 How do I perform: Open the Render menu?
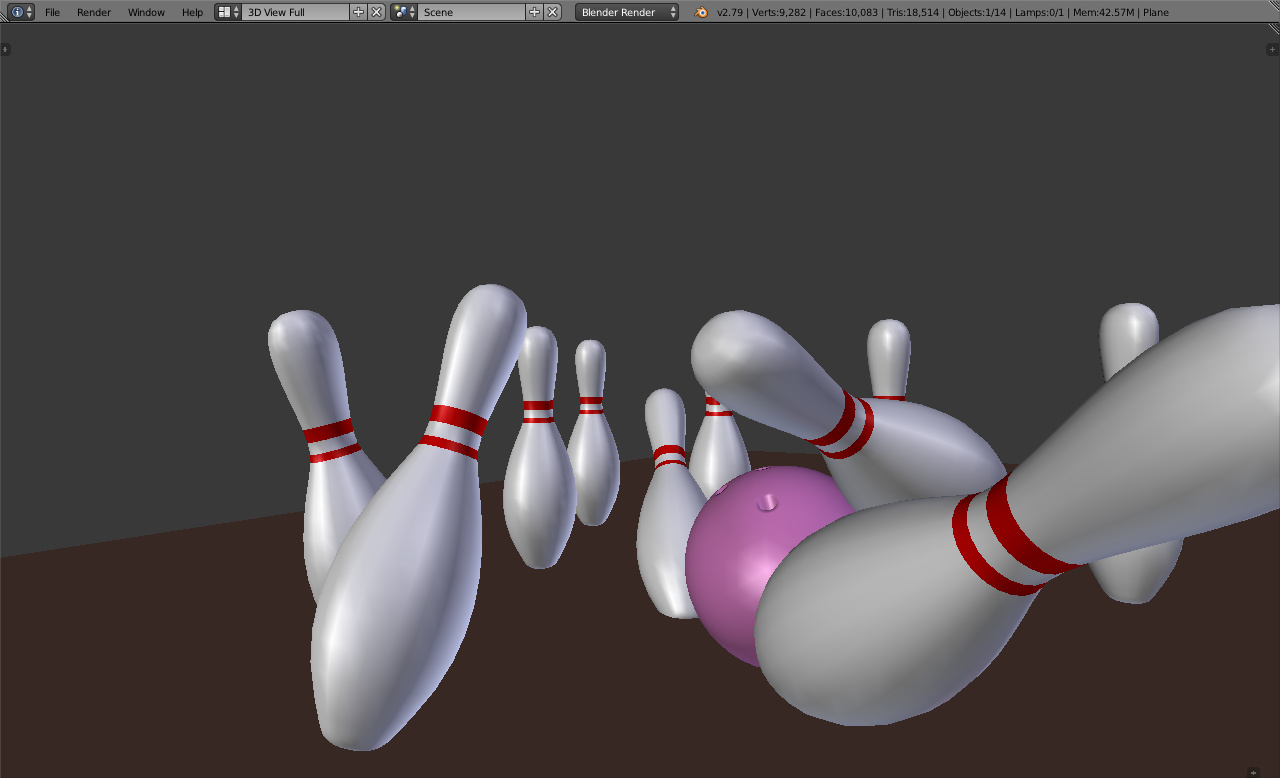coord(94,12)
